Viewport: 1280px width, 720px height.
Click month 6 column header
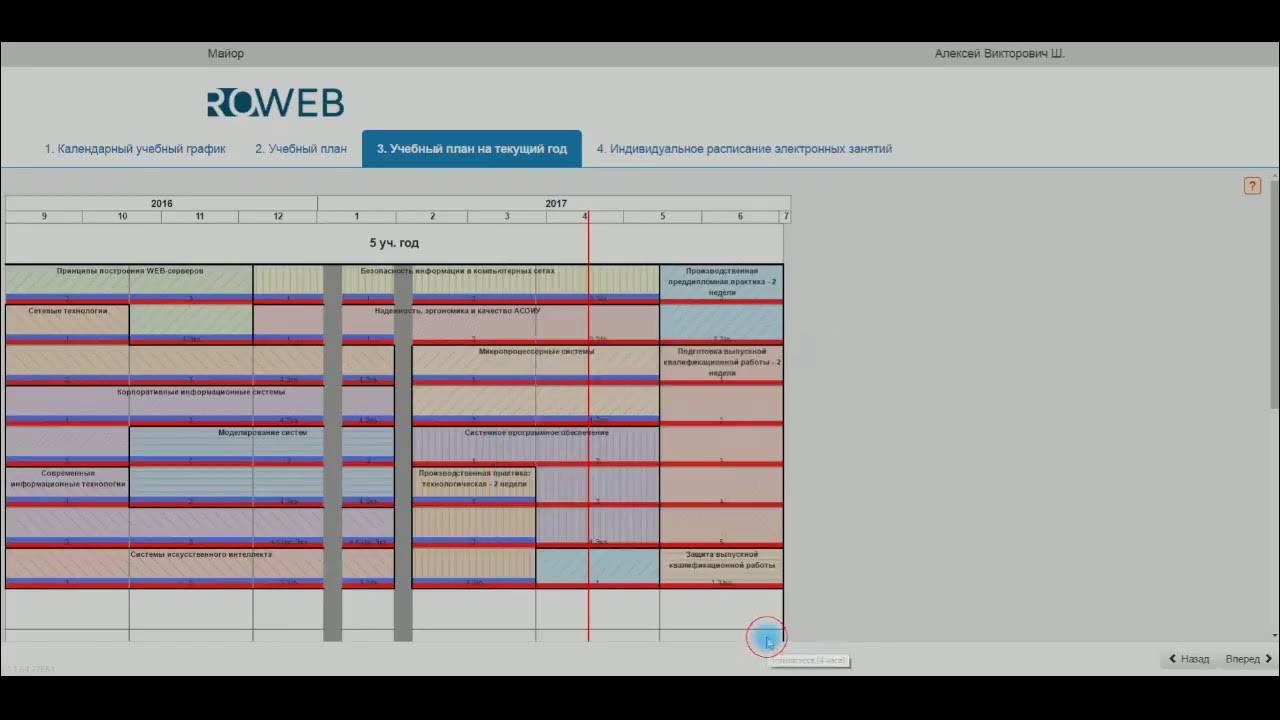pyautogui.click(x=740, y=217)
